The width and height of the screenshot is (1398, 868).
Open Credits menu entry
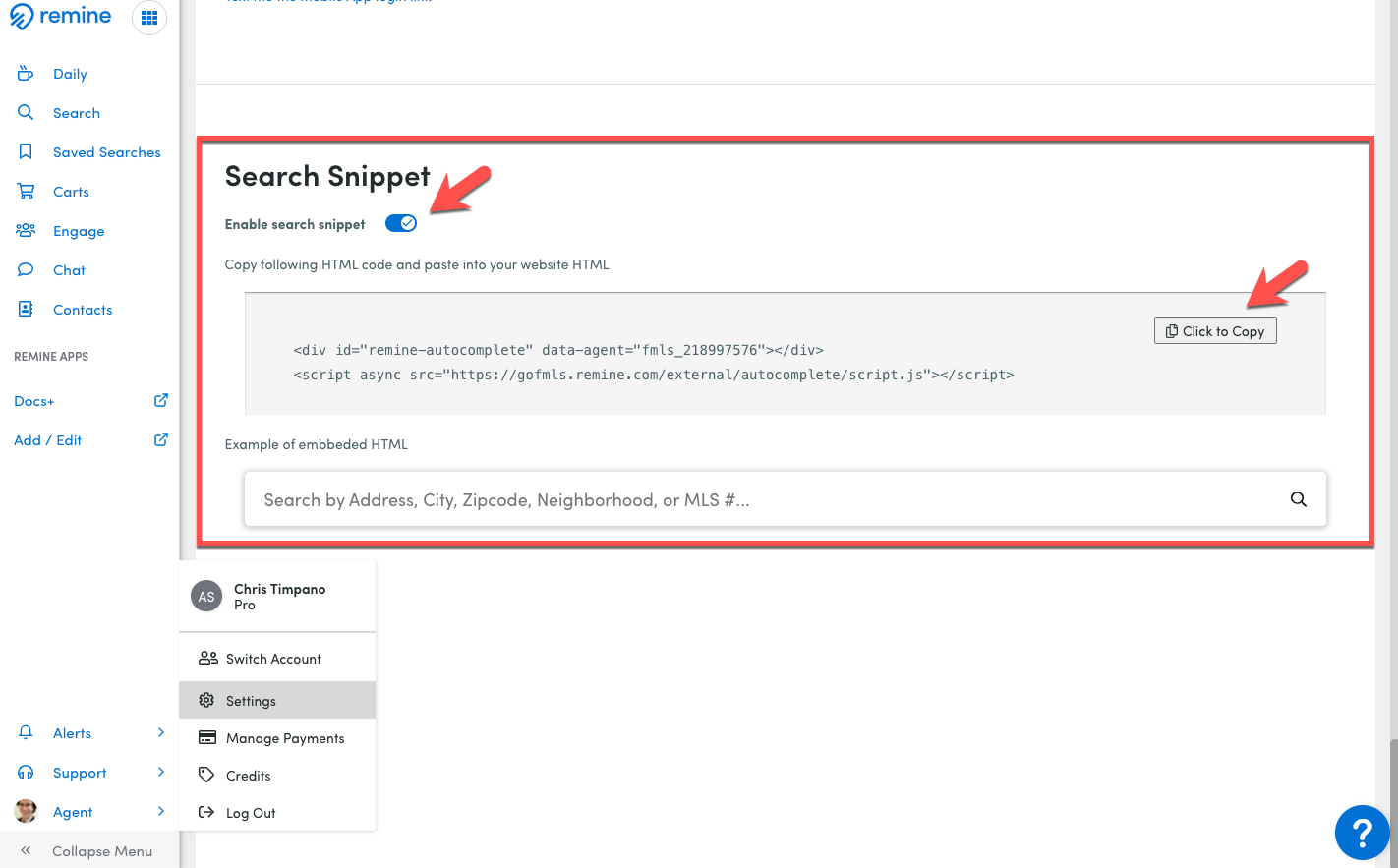248,776
